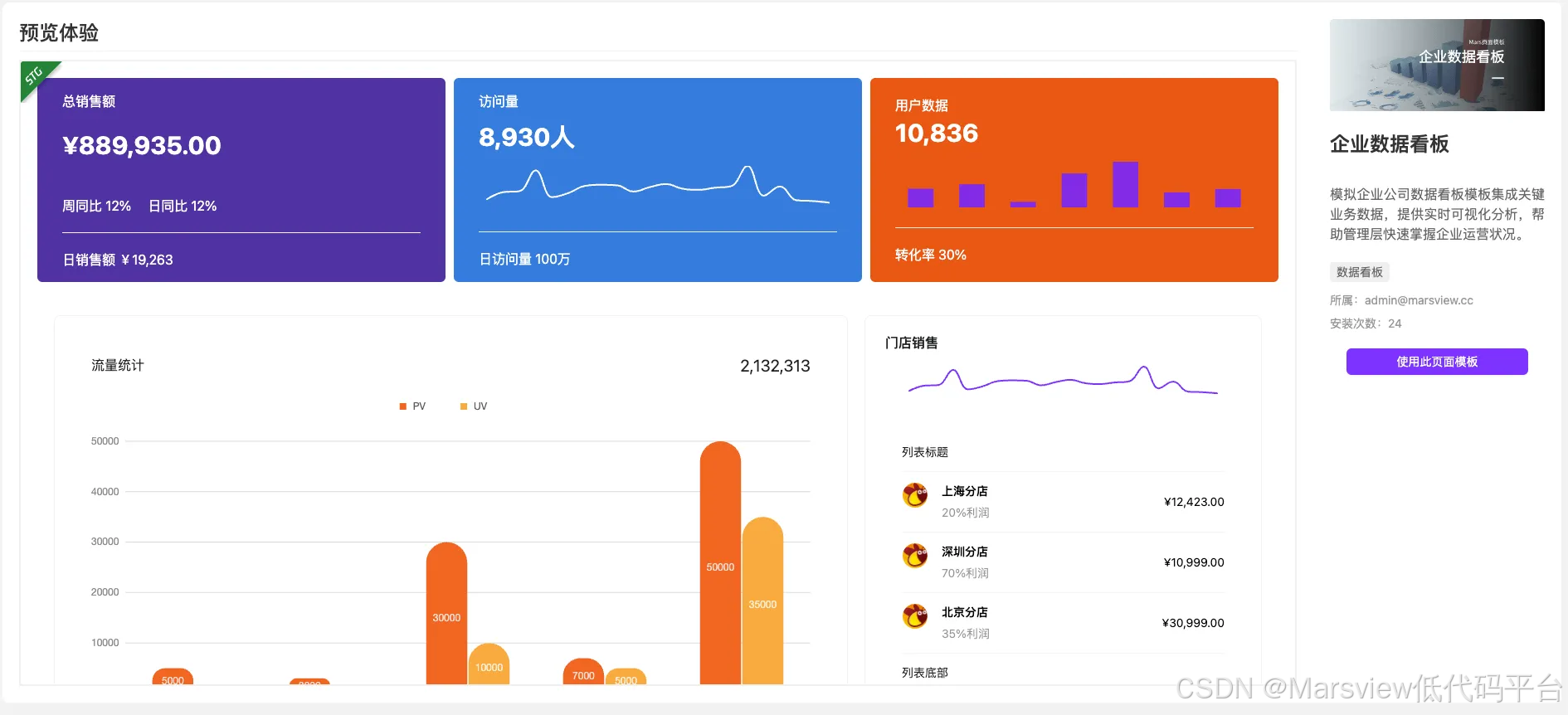Click the 门店销售 card title

click(x=912, y=343)
